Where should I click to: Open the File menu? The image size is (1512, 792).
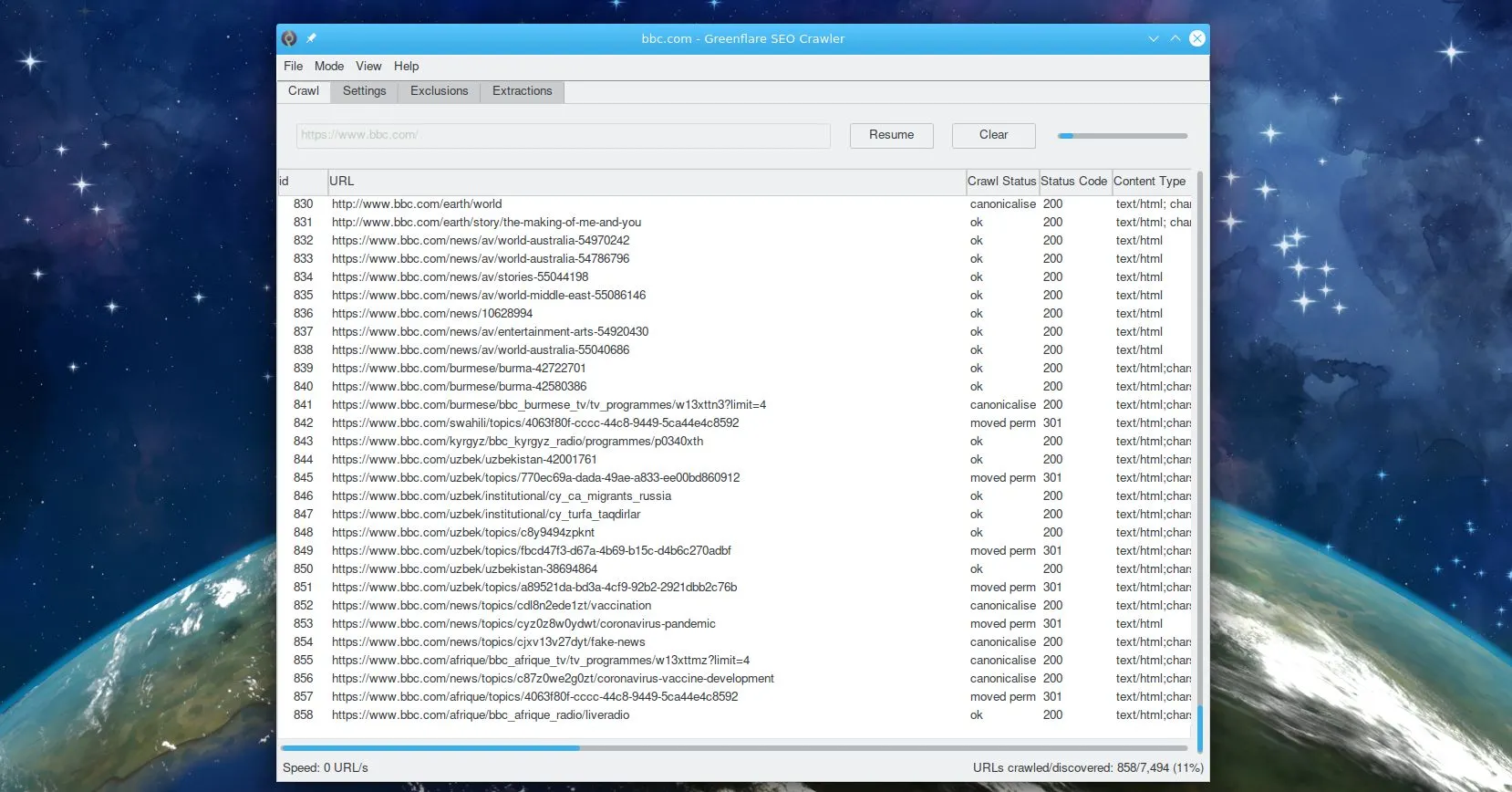tap(293, 67)
